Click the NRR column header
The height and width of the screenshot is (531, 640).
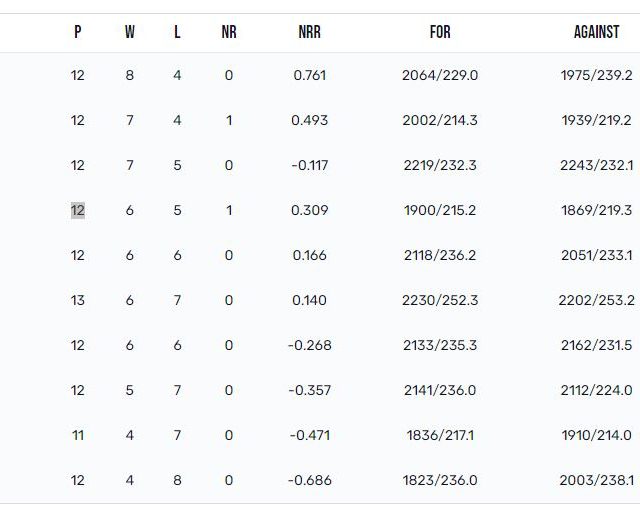click(x=309, y=32)
